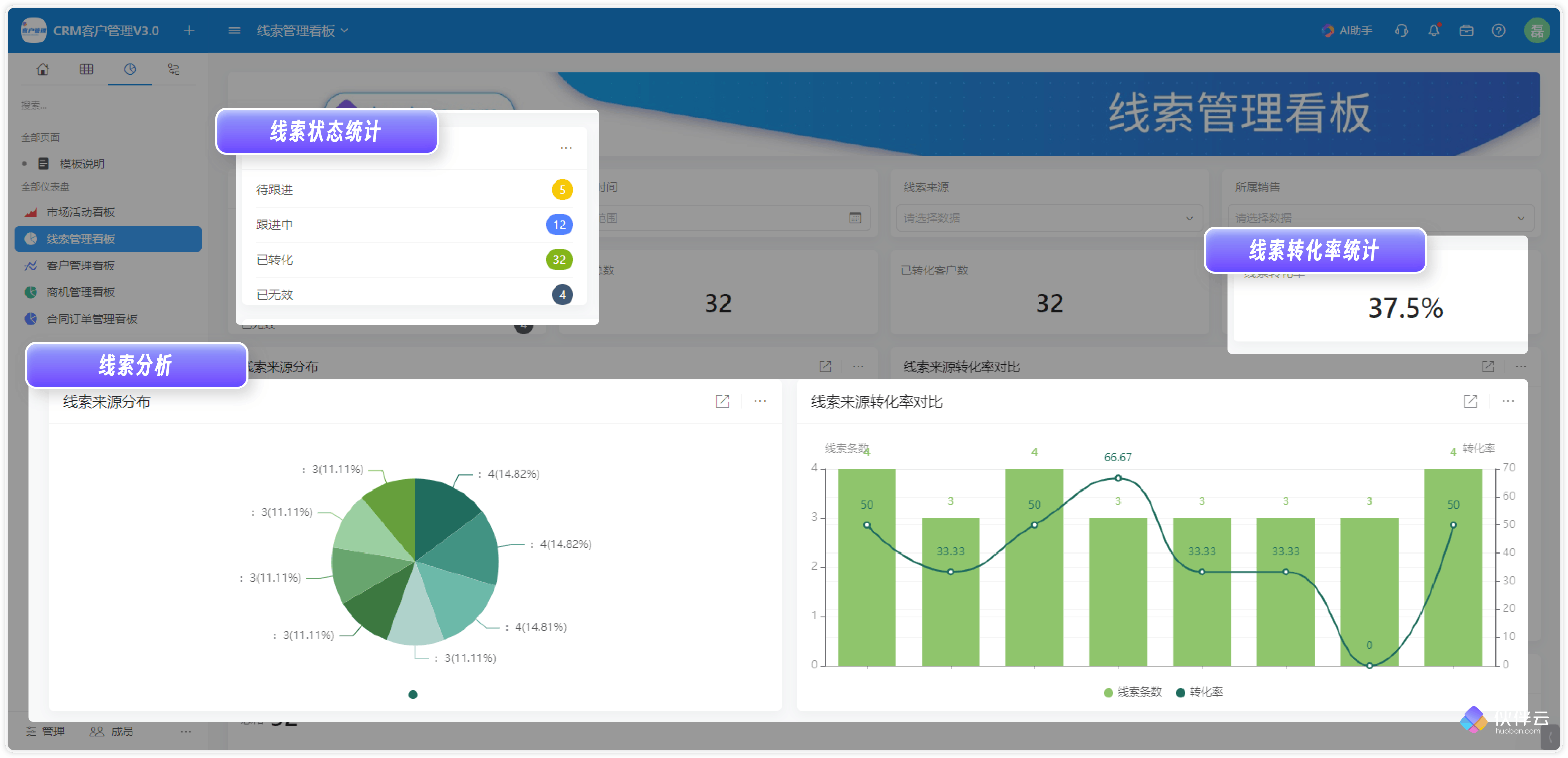Open more menu on highlighted 线索来源转化率对比 card

1508,401
